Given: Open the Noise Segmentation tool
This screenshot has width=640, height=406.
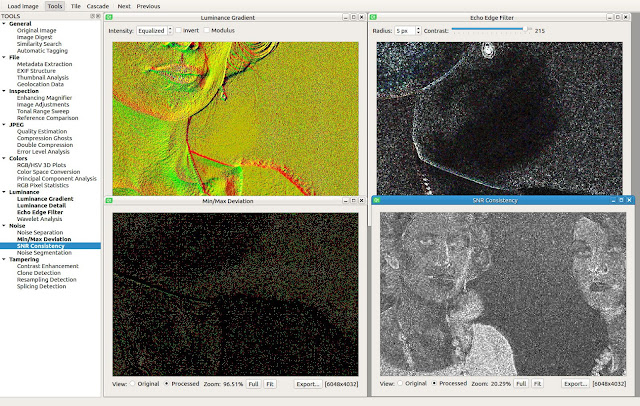Looking at the screenshot, I should click(44, 253).
